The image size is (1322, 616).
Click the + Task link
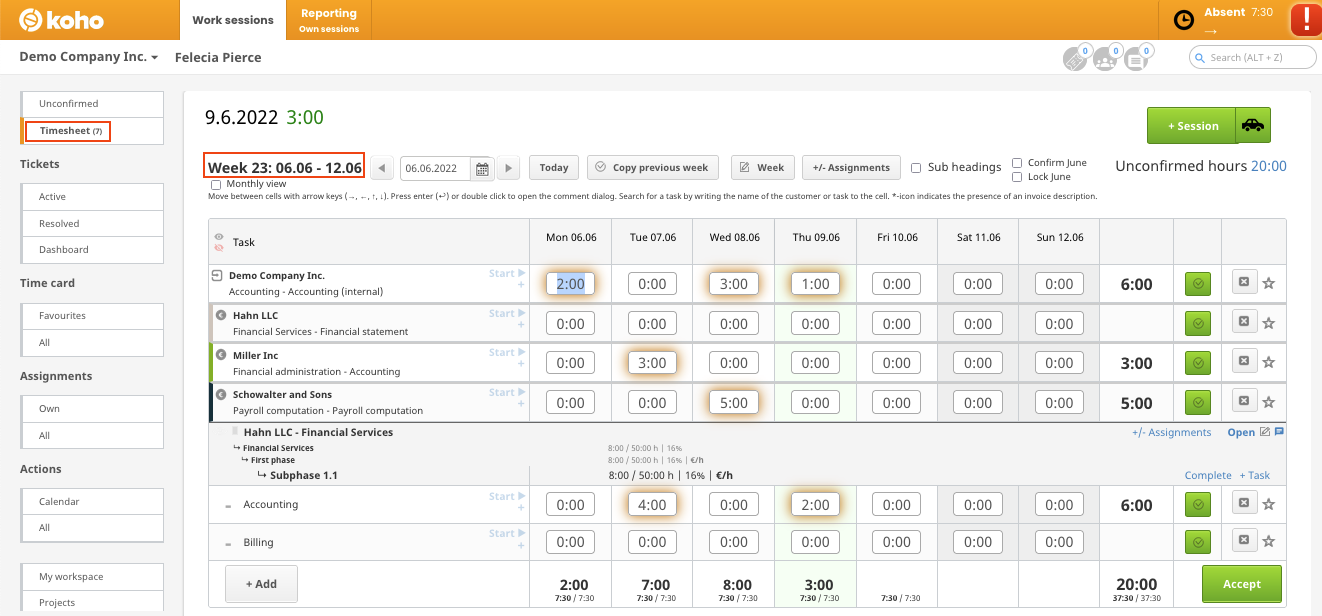[1254, 476]
